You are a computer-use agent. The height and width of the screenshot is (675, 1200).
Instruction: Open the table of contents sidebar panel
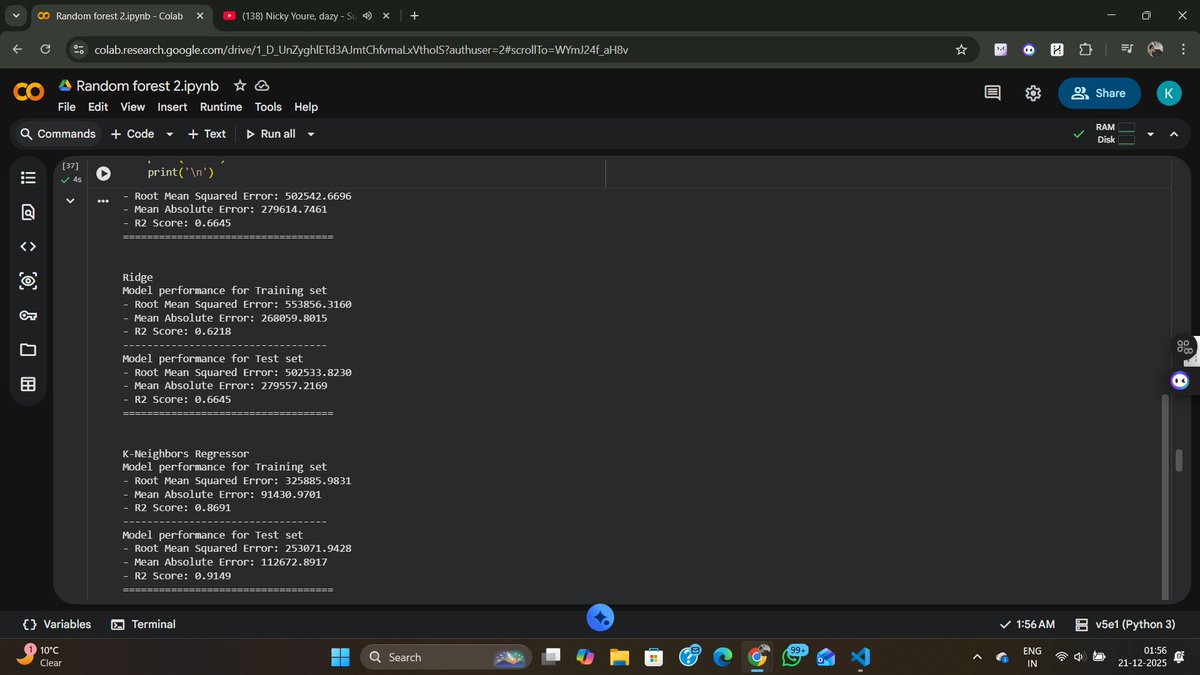[x=28, y=177]
